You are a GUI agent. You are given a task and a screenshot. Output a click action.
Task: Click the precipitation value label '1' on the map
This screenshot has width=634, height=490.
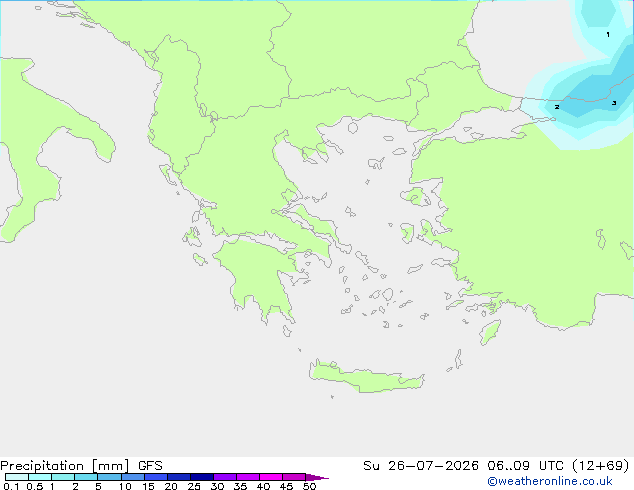608,35
